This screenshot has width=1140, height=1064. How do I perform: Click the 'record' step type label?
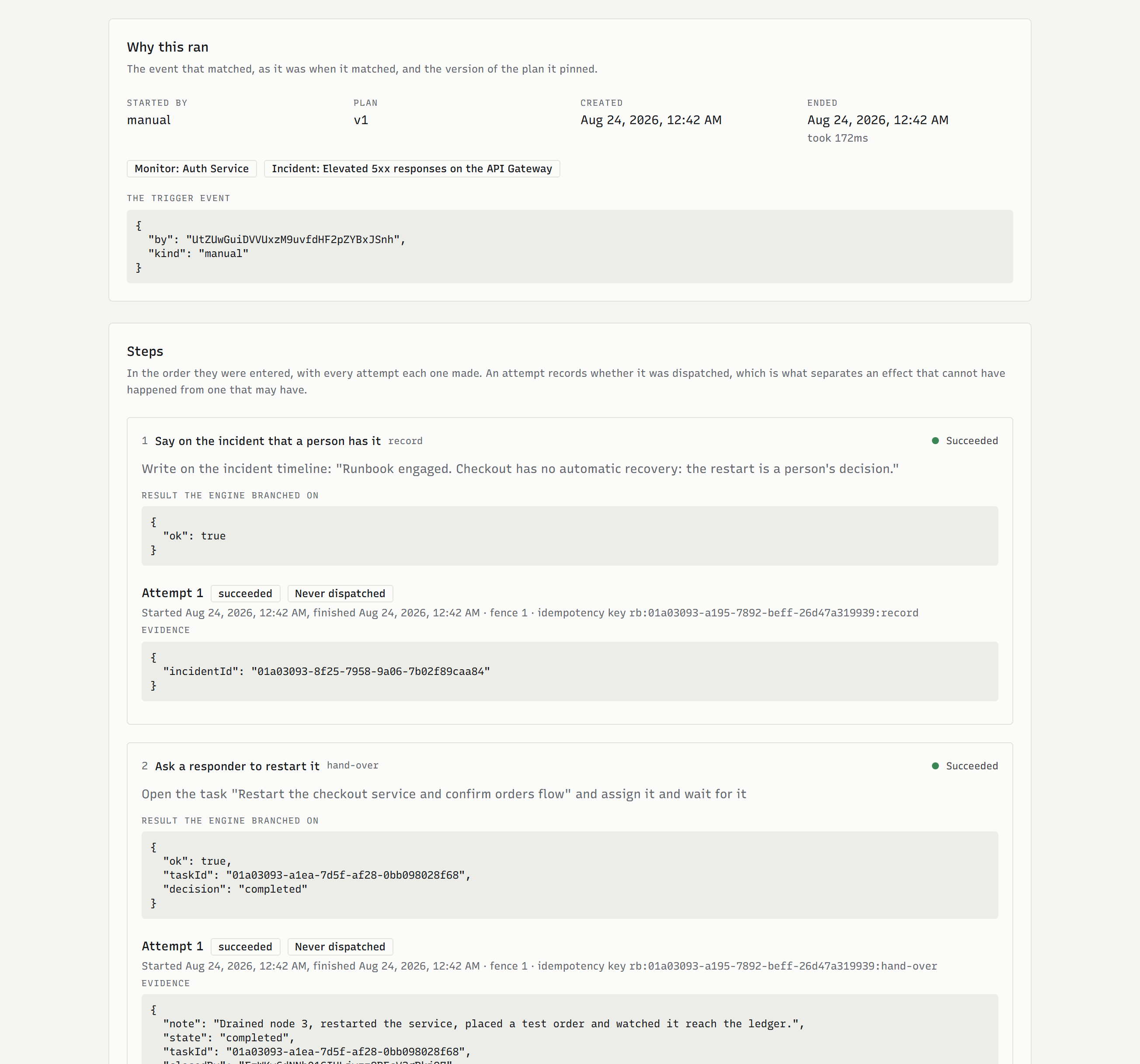tap(405, 441)
